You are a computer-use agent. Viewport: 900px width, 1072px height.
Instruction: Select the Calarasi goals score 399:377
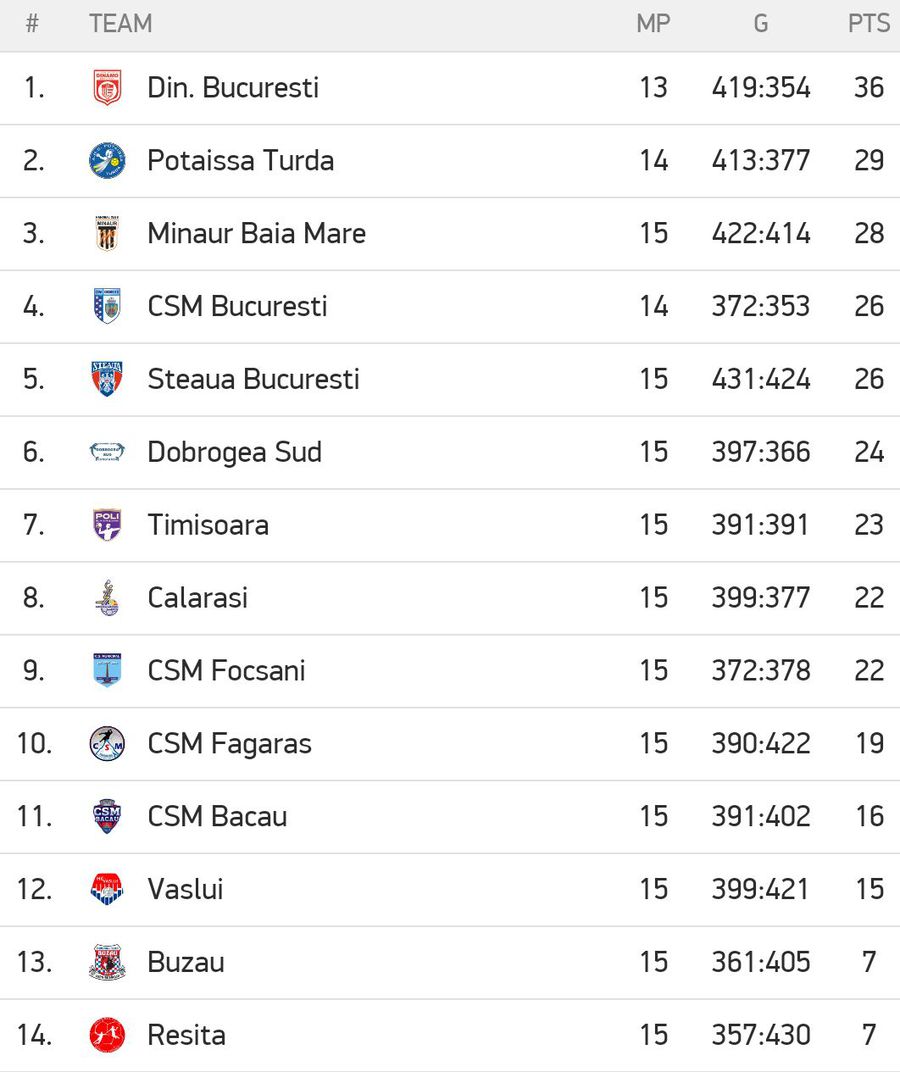[760, 598]
